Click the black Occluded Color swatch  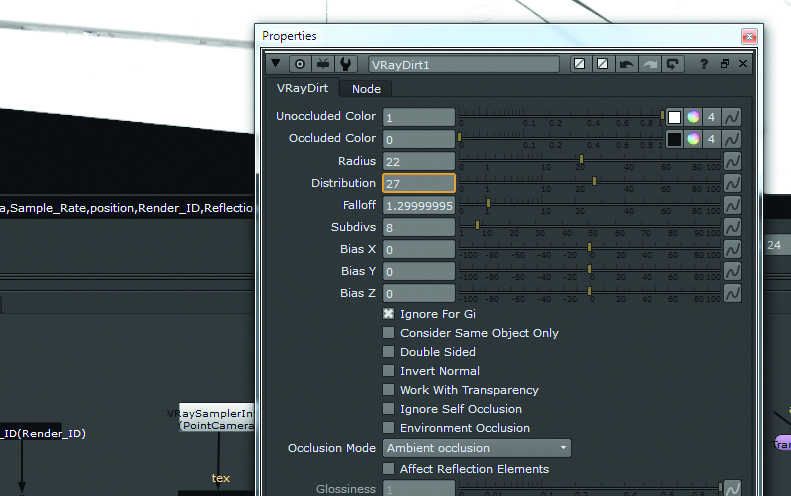(674, 139)
